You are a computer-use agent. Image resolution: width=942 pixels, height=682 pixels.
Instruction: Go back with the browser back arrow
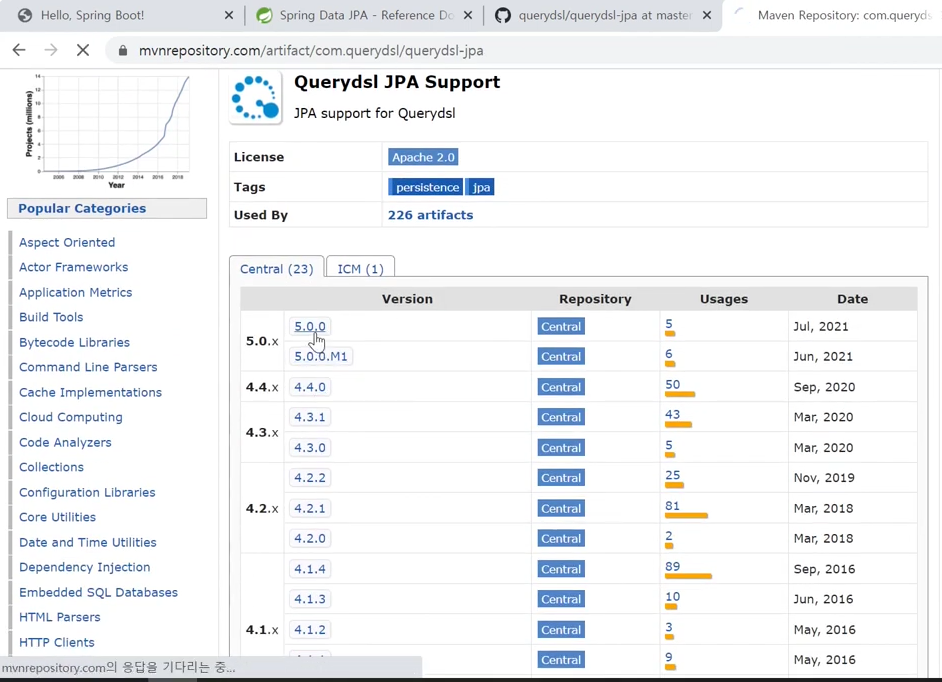[19, 50]
